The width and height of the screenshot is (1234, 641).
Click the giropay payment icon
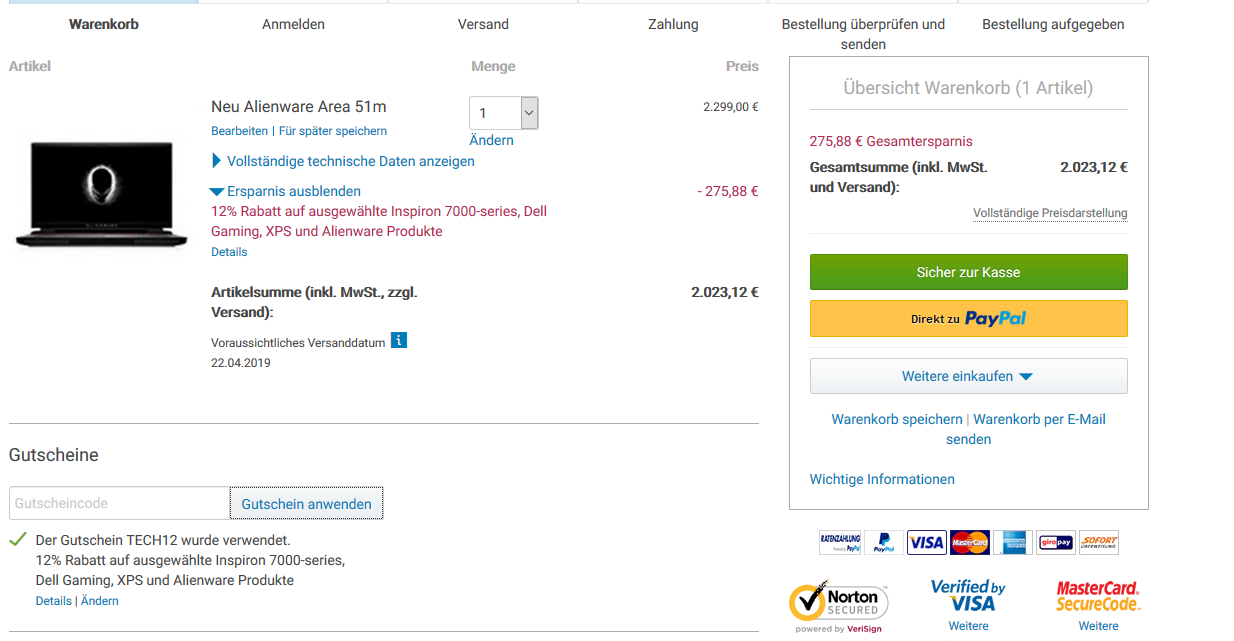tap(1055, 542)
